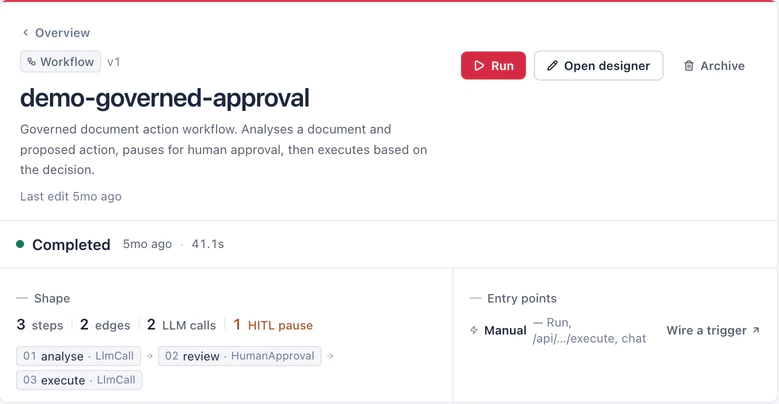Click the link icon in Workflow badge
The height and width of the screenshot is (404, 779).
tap(31, 62)
